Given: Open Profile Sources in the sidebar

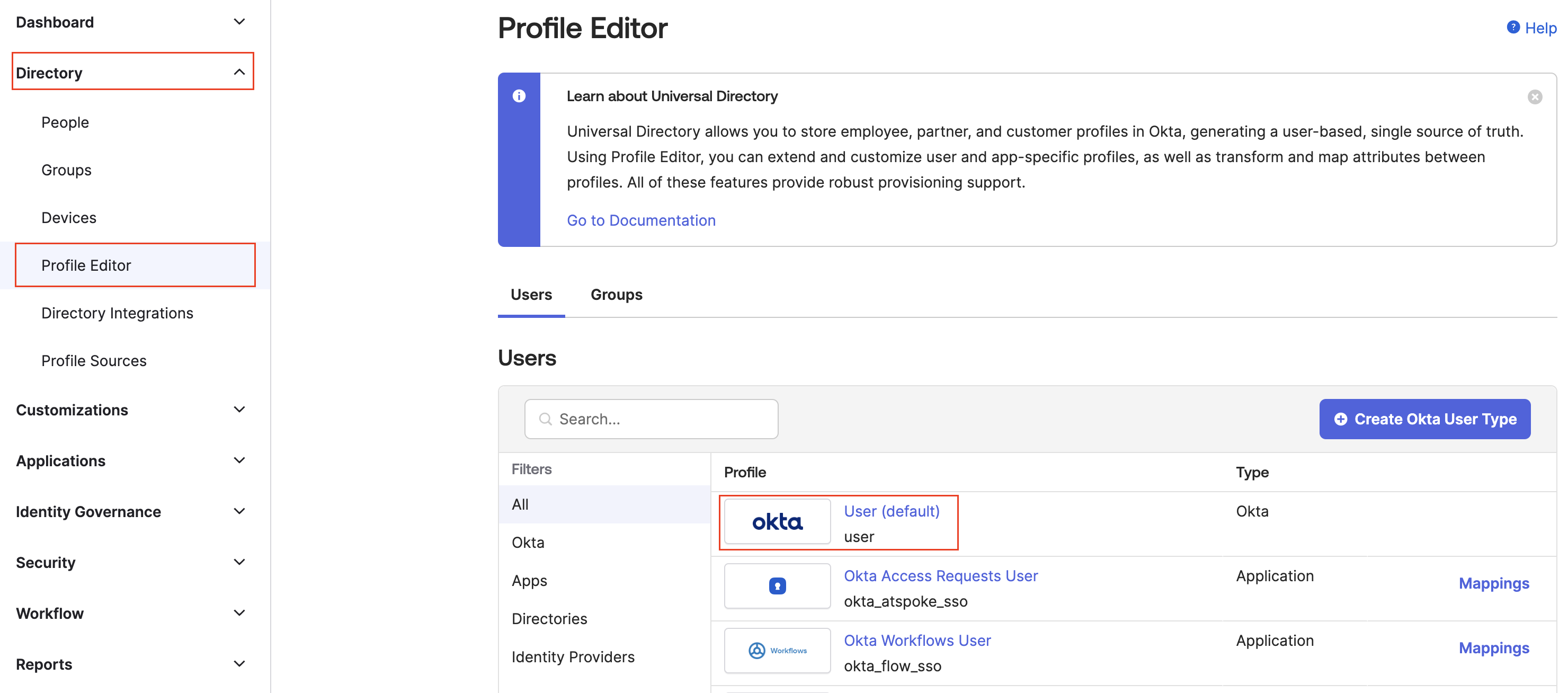Looking at the screenshot, I should (94, 360).
